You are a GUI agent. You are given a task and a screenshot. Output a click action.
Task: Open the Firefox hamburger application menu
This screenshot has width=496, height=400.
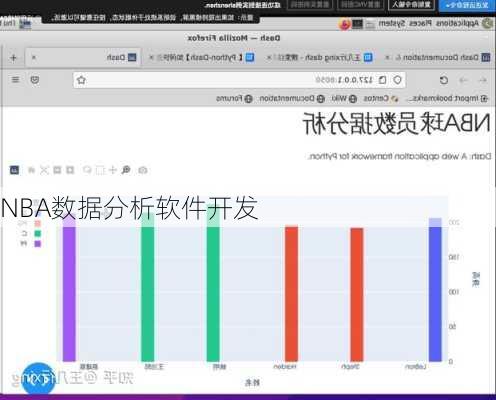pos(16,80)
